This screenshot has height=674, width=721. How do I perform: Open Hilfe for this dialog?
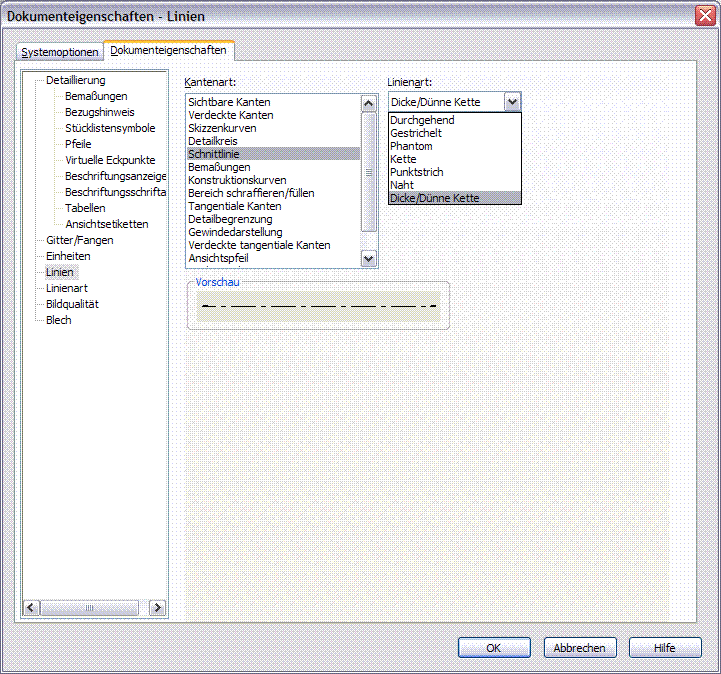[x=665, y=648]
